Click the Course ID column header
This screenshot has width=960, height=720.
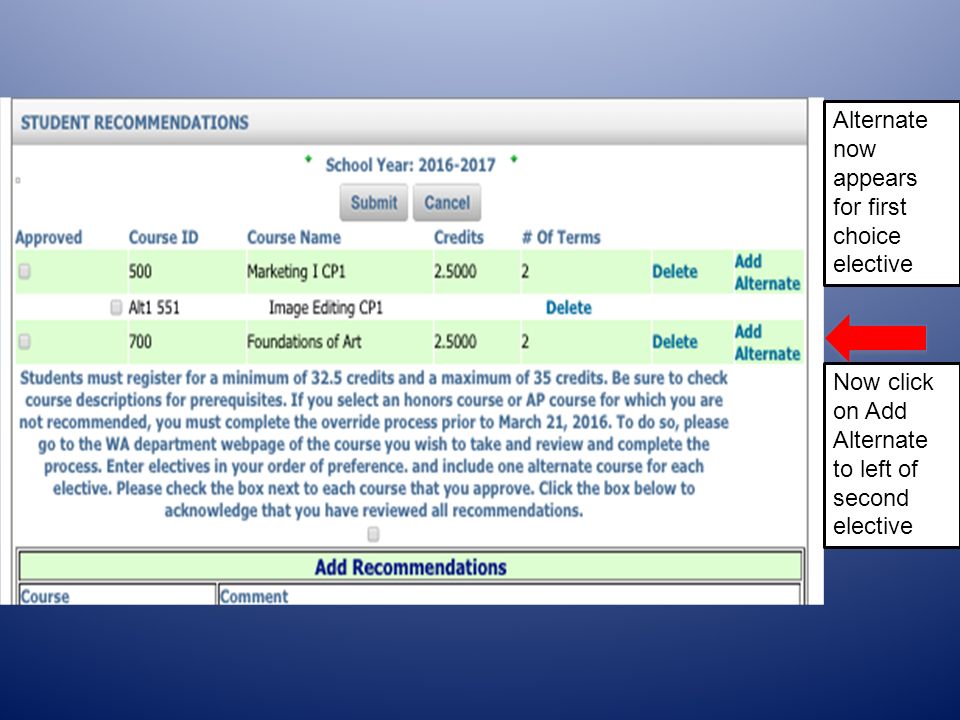(x=163, y=238)
